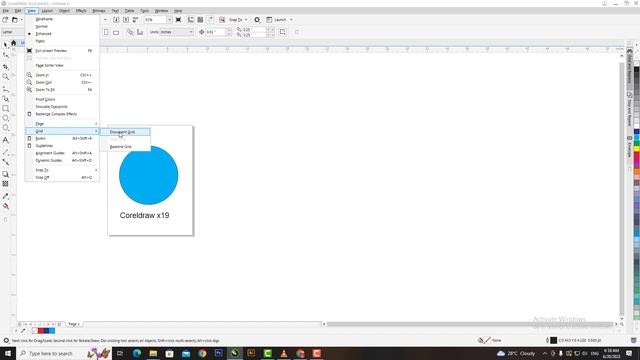
Task: Select portrait page orientation icon
Action: [107, 32]
